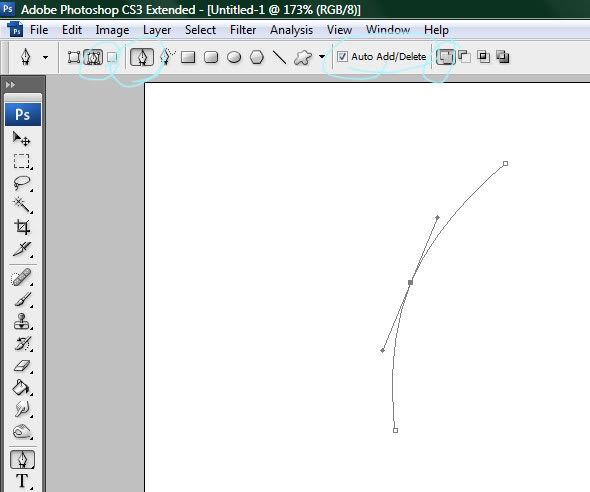Viewport: 590px width, 492px height.
Task: Open the Filter menu
Action: [x=243, y=30]
